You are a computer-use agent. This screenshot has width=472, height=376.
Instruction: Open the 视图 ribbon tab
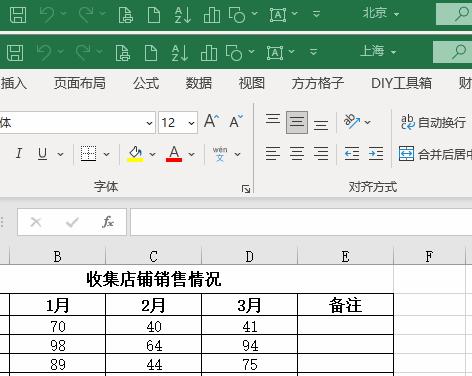coord(252,83)
